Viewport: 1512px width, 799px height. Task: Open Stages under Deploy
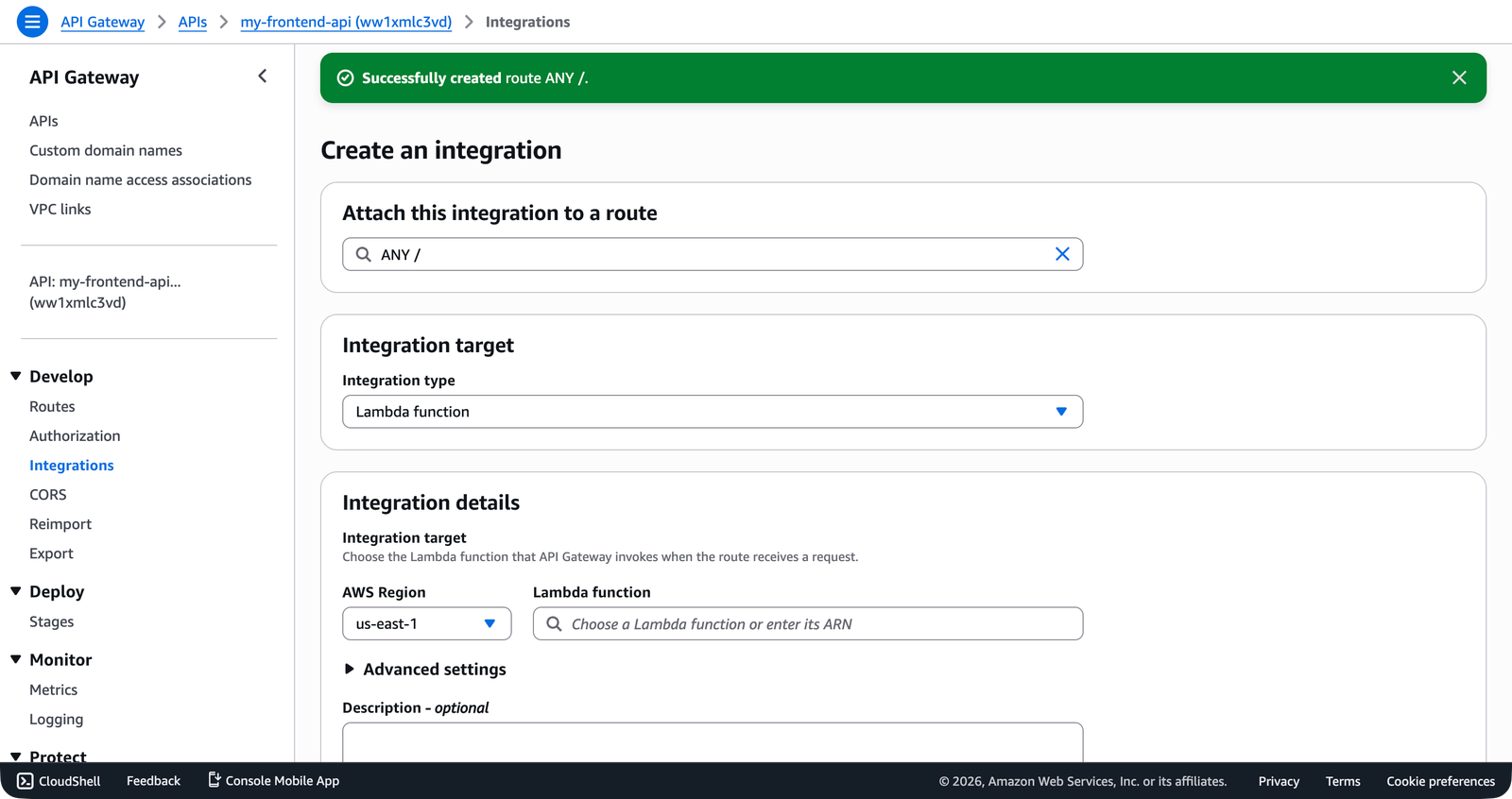click(51, 621)
